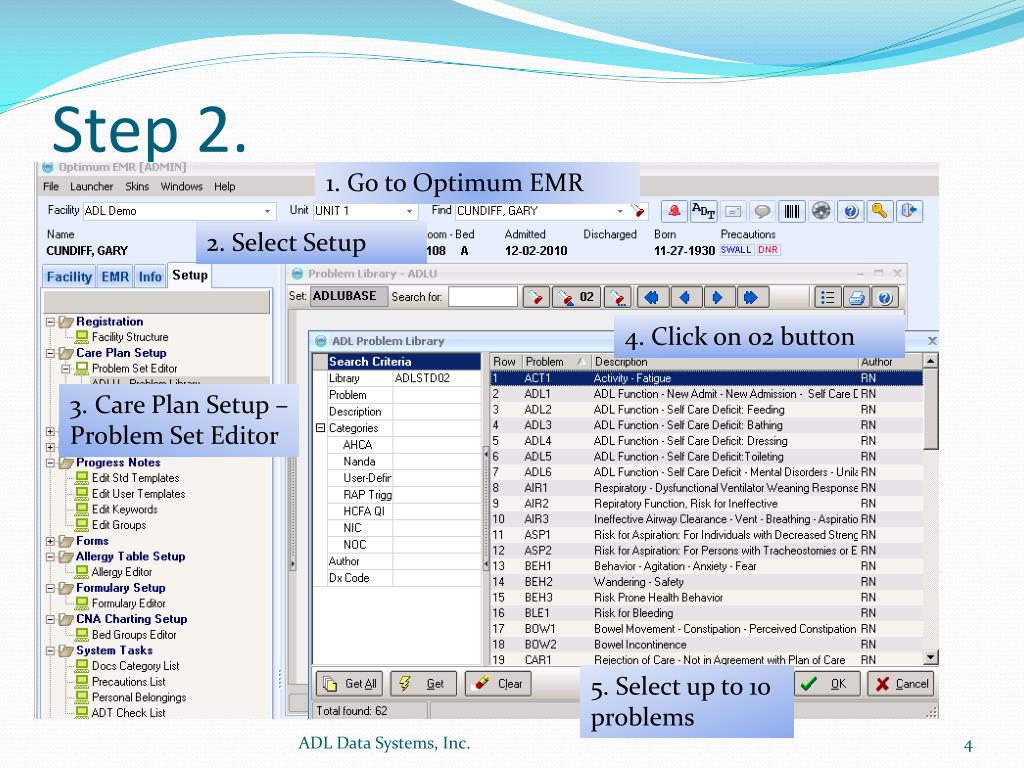Select Precautions List tree item

tap(129, 682)
